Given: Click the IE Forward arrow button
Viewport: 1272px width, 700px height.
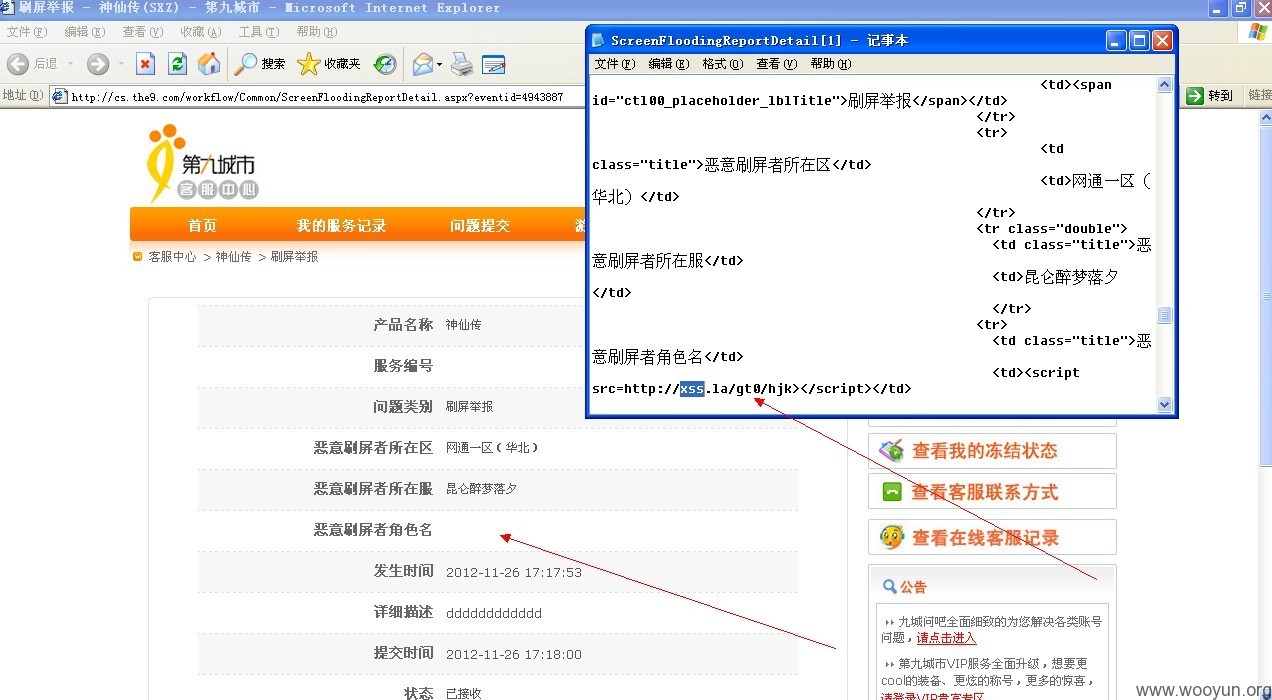Looking at the screenshot, I should [x=97, y=64].
